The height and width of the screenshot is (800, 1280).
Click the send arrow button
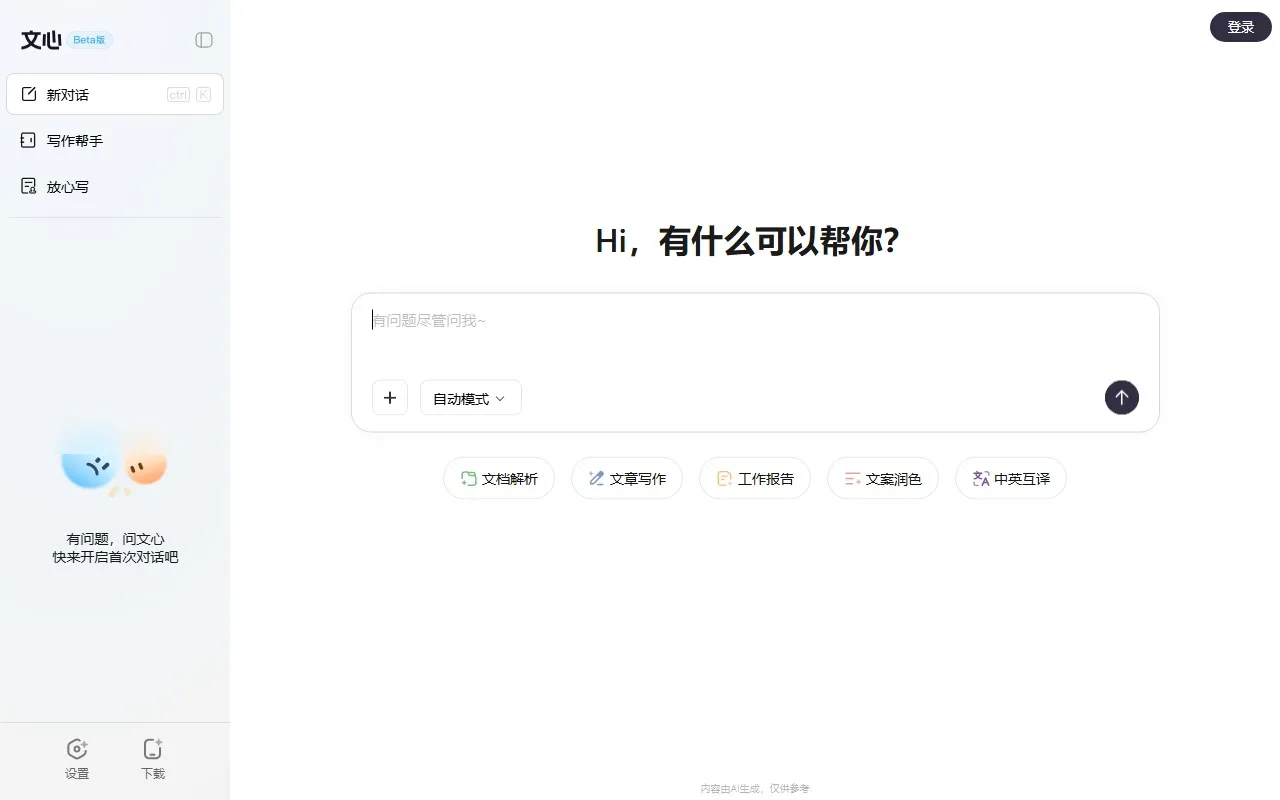coord(1121,397)
